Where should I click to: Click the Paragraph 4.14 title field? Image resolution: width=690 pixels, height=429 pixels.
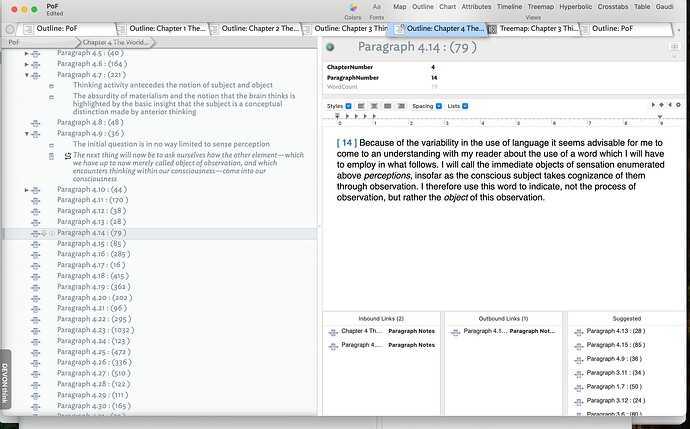coord(417,47)
